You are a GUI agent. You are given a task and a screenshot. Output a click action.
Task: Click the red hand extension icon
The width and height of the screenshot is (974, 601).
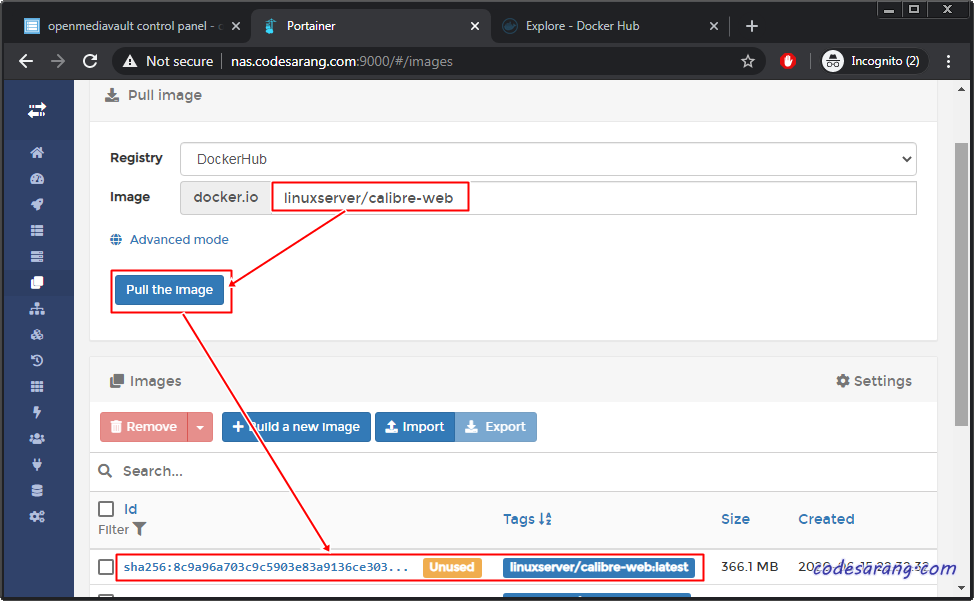coord(788,61)
